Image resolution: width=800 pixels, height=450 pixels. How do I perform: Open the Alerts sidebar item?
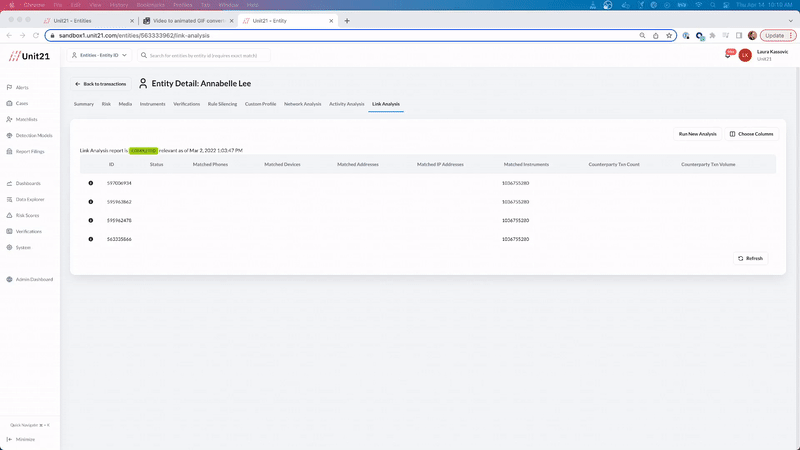tap(18, 87)
